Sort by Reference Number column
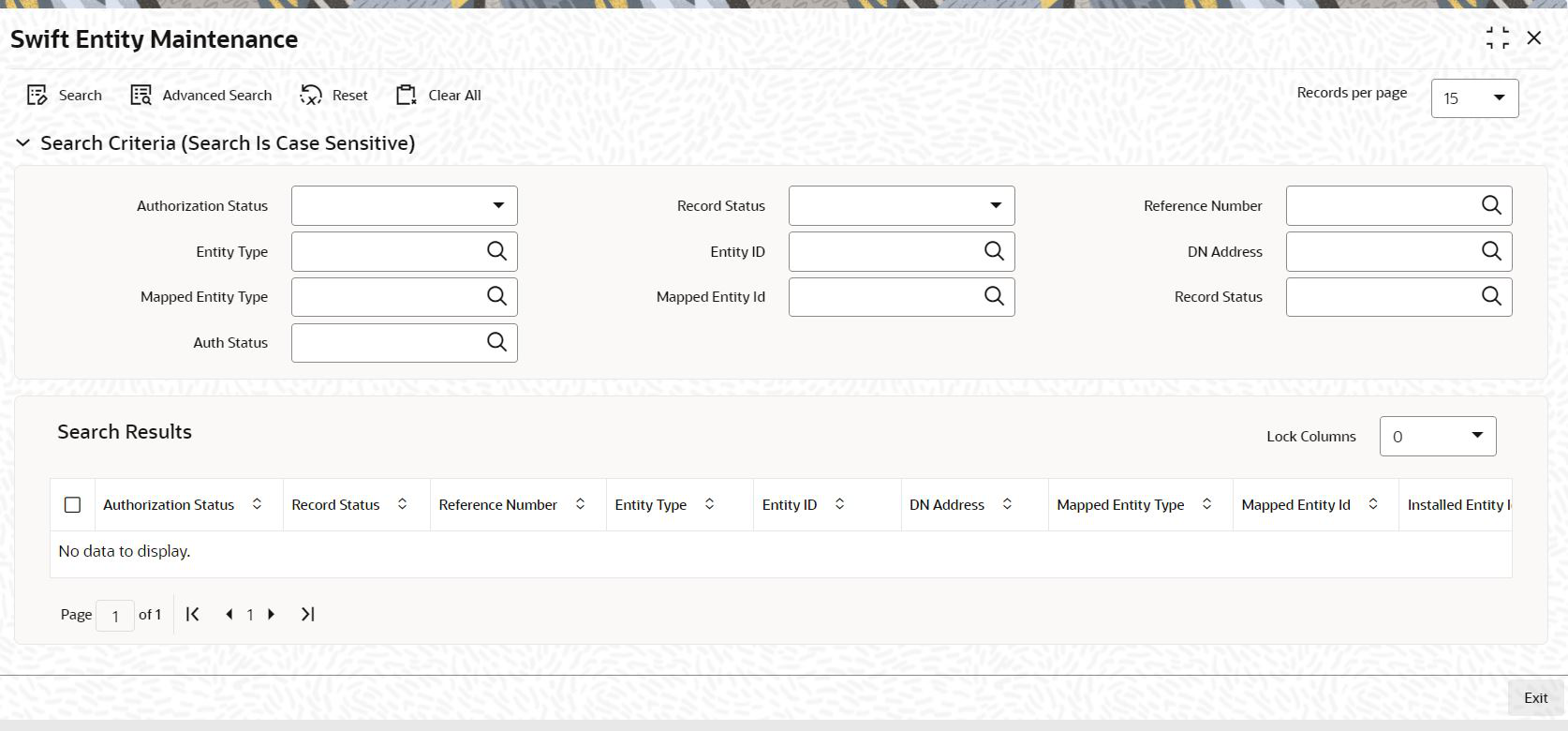Screen dimensions: 1568x731 click(580, 504)
